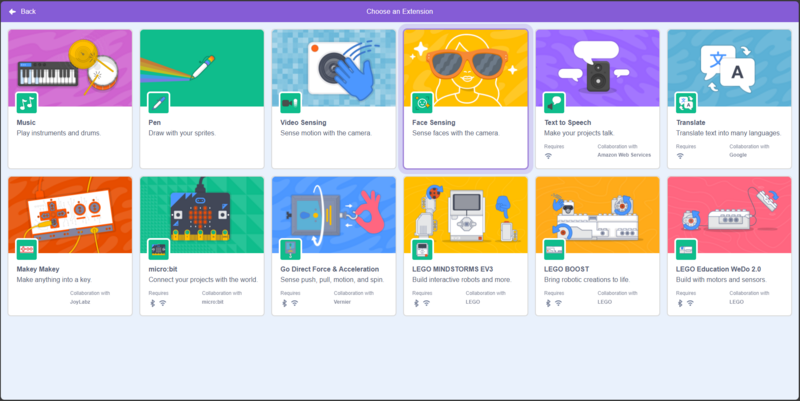This screenshot has width=800, height=401.
Task: Click 'Translate text into many languages.' text
Action: (x=729, y=133)
